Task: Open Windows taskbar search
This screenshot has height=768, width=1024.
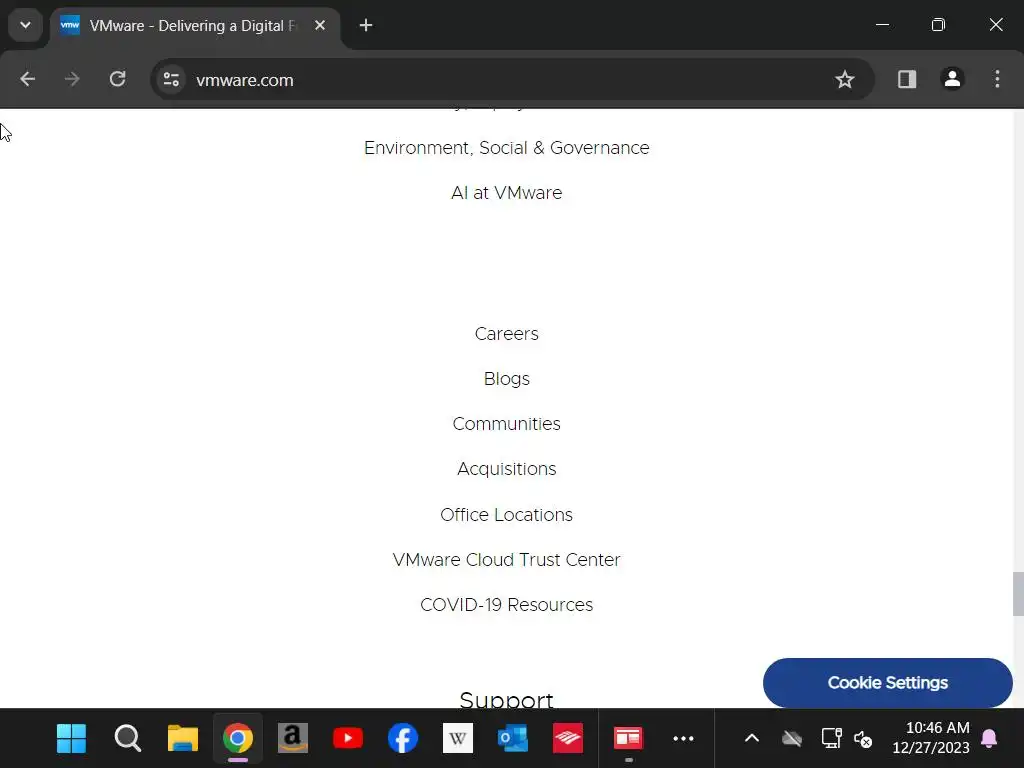Action: pyautogui.click(x=127, y=739)
